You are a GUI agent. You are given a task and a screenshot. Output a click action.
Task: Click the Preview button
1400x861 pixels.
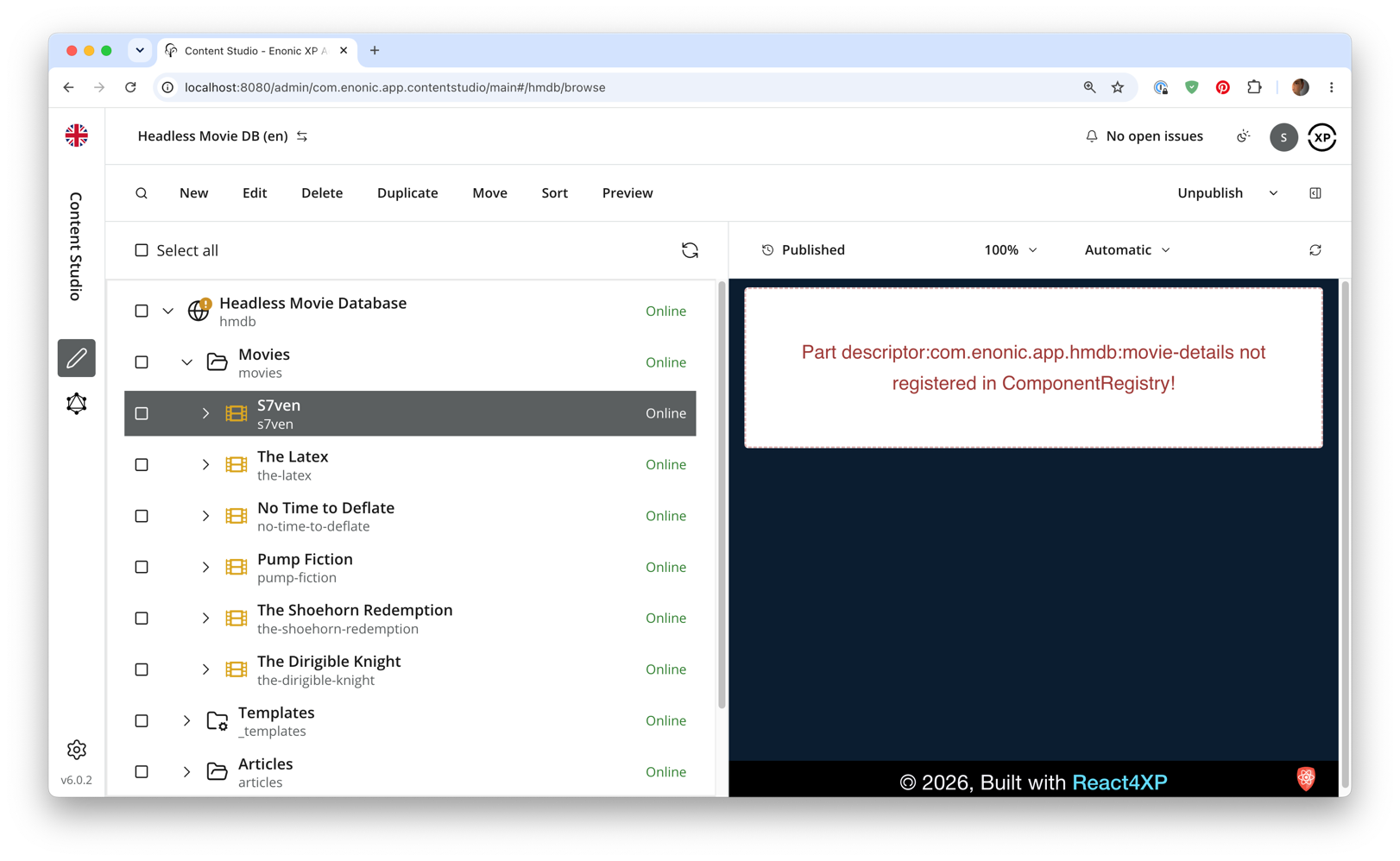(627, 193)
